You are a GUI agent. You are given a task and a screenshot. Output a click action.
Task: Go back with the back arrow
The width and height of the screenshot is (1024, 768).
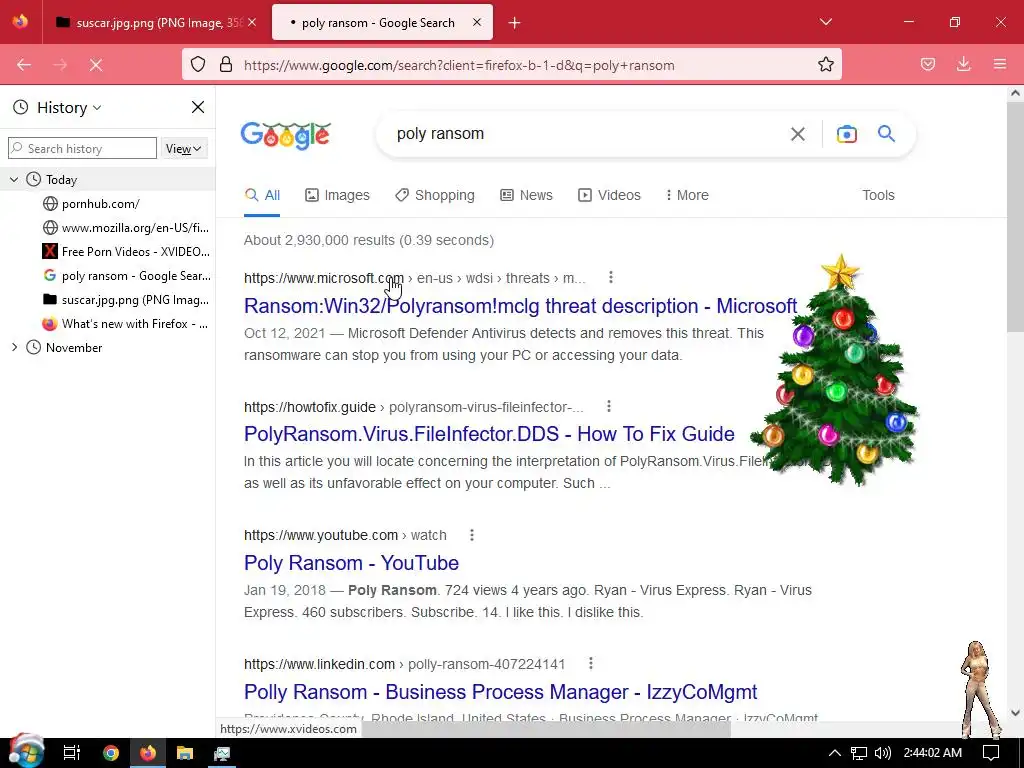[x=24, y=65]
